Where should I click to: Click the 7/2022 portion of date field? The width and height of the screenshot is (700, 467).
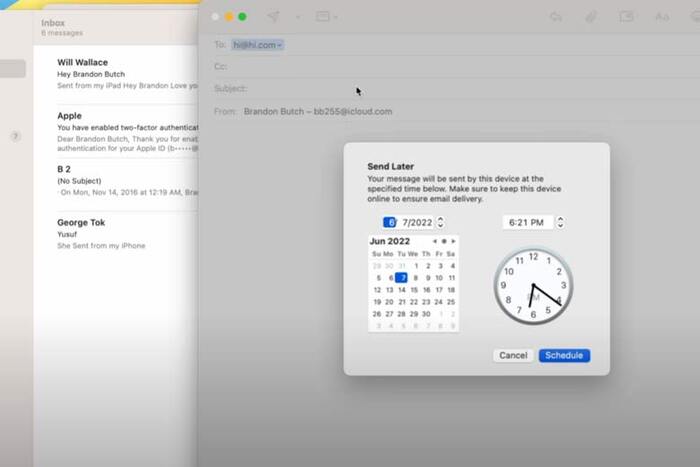click(x=417, y=222)
